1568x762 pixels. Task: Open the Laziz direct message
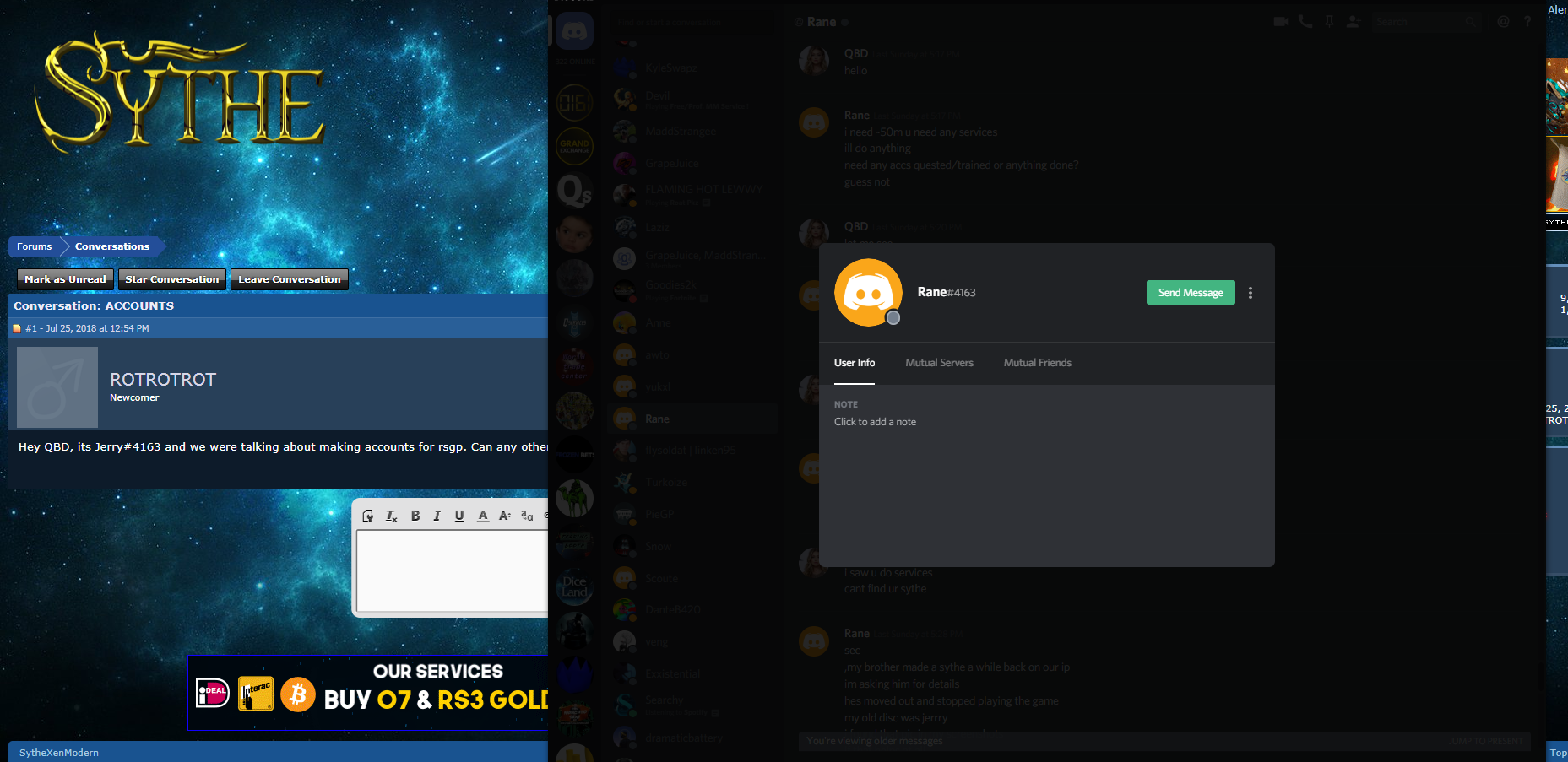(692, 227)
